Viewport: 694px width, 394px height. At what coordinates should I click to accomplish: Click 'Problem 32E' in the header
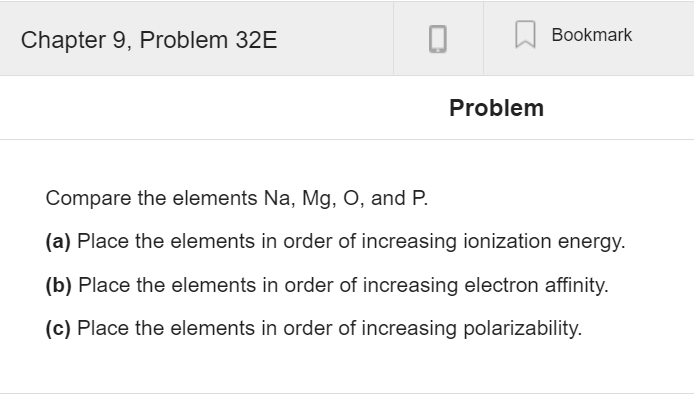point(208,40)
